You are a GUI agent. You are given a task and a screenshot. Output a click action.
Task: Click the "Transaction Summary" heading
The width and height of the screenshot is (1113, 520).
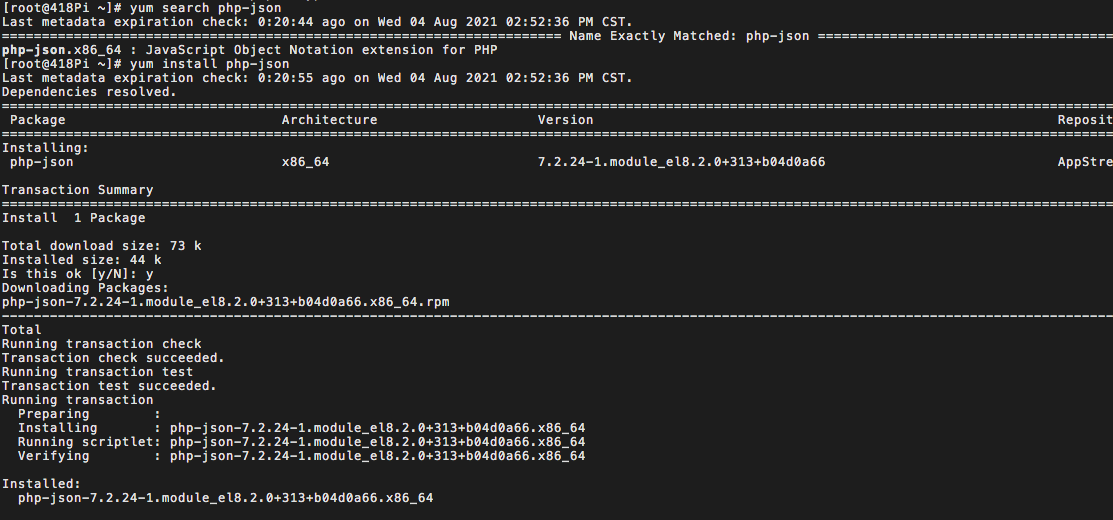(78, 190)
